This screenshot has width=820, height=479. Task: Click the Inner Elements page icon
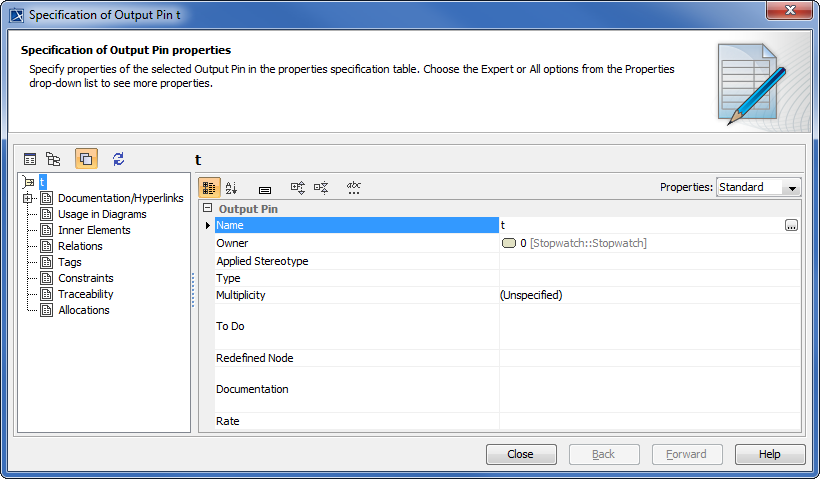[x=47, y=230]
